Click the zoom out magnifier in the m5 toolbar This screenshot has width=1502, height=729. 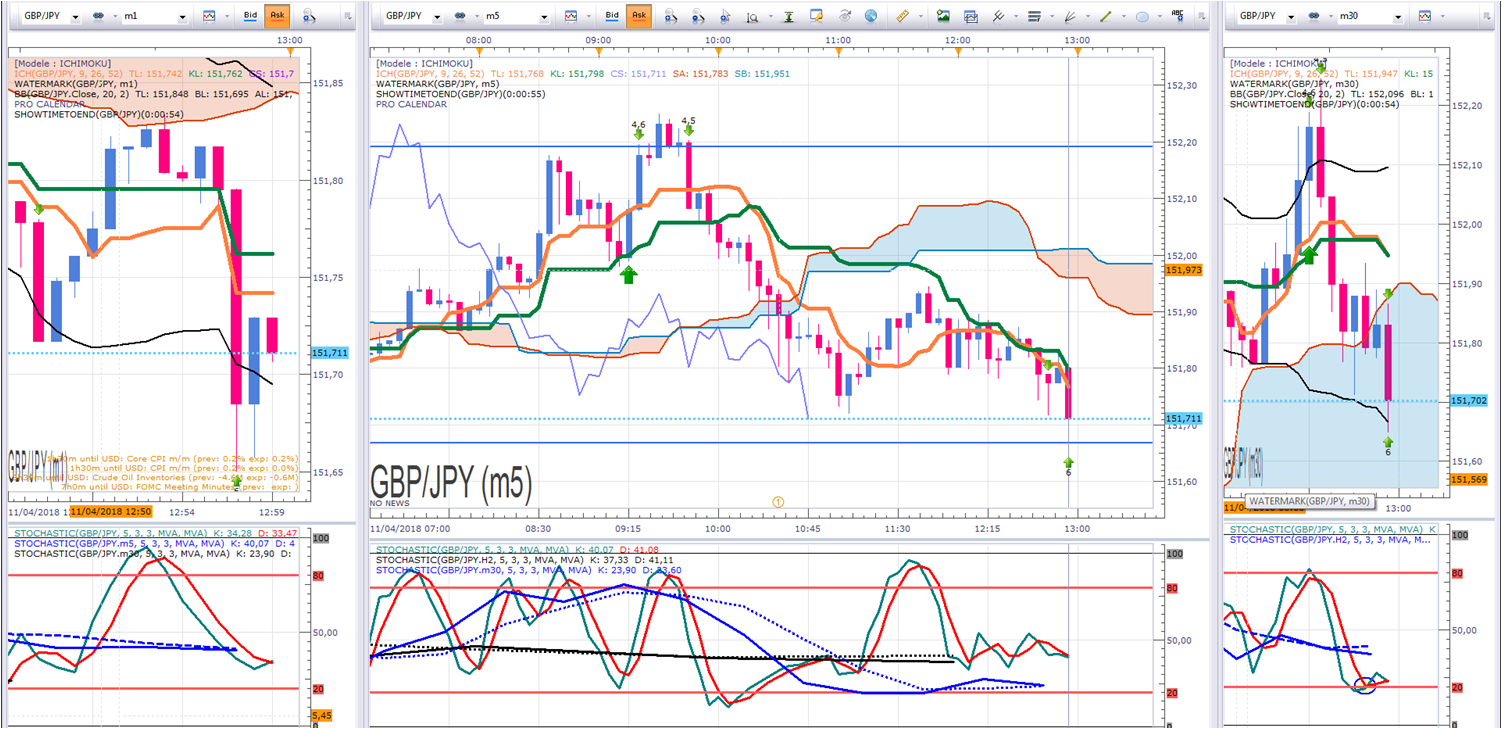coord(699,16)
